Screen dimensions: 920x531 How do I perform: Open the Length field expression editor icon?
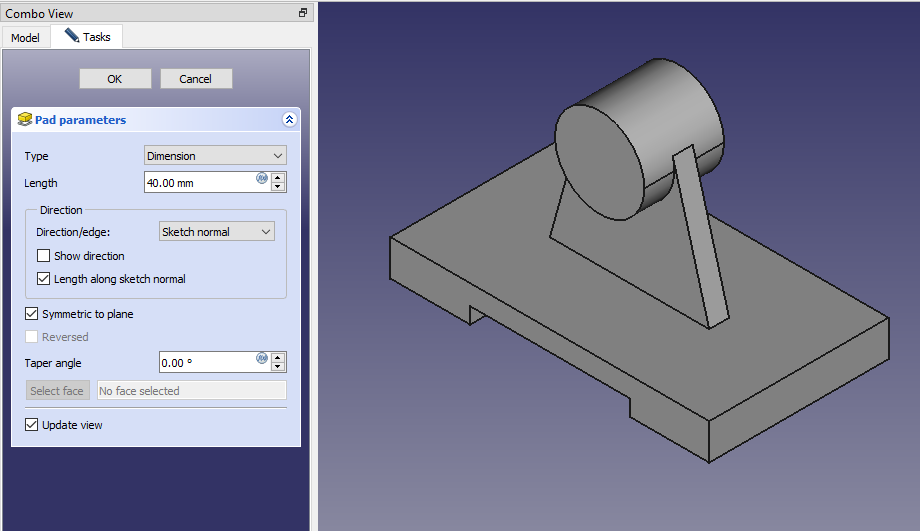[x=262, y=178]
